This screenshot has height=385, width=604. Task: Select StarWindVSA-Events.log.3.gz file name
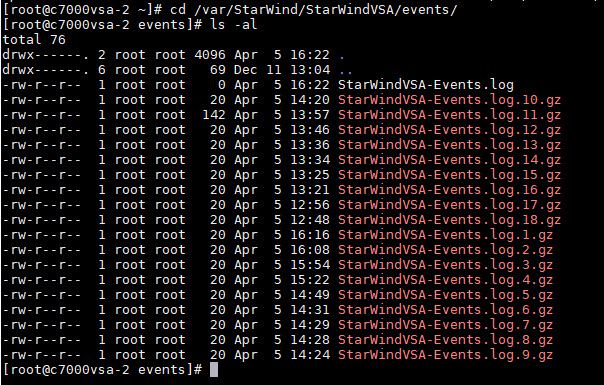click(x=445, y=266)
